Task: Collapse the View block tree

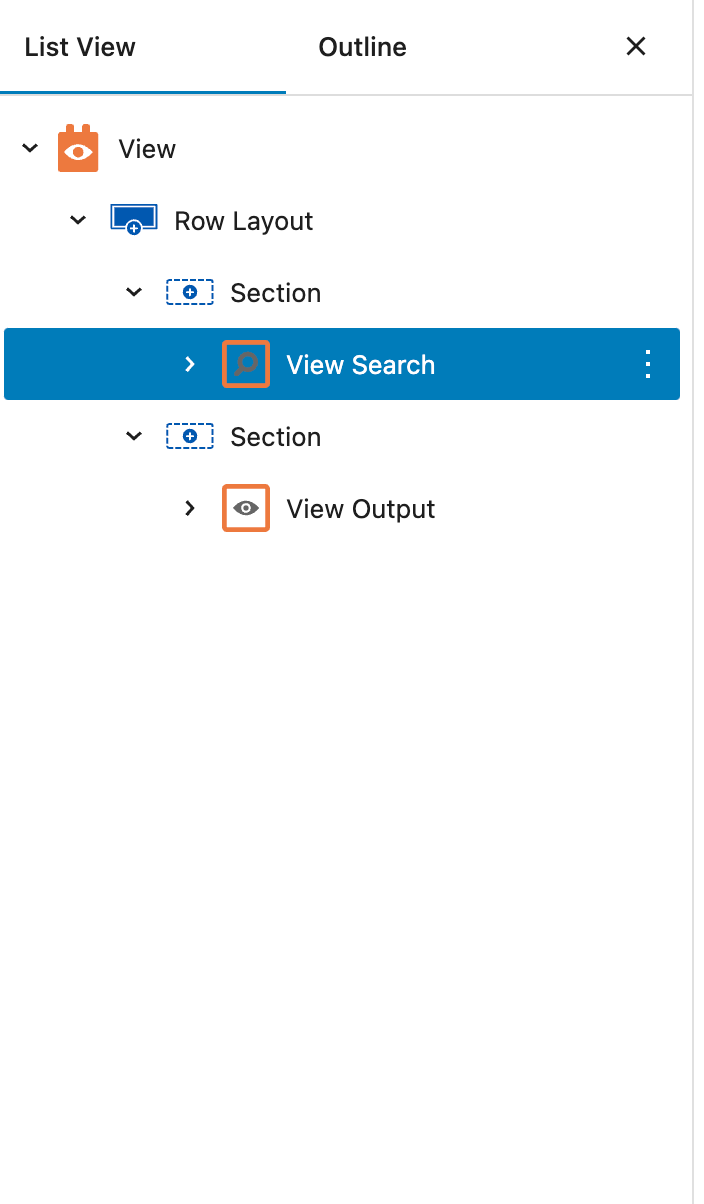Action: pyautogui.click(x=30, y=149)
